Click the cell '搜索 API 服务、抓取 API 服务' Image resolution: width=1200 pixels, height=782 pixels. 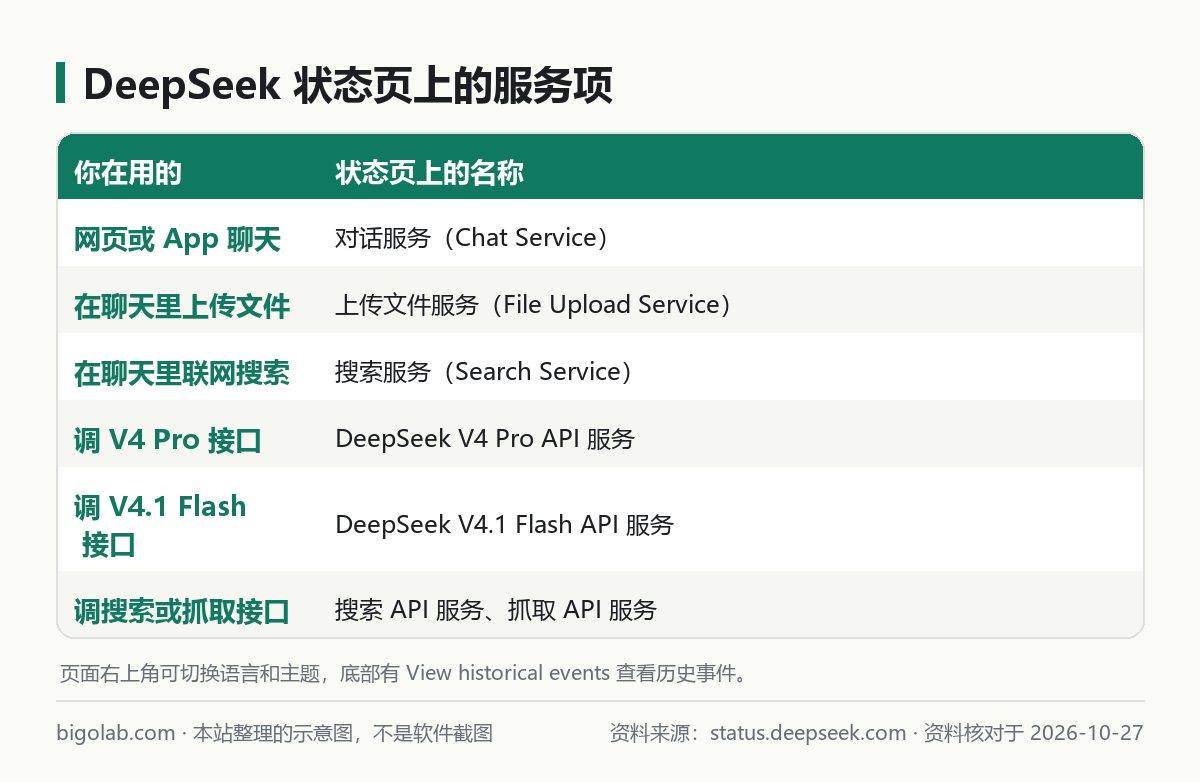click(x=496, y=610)
